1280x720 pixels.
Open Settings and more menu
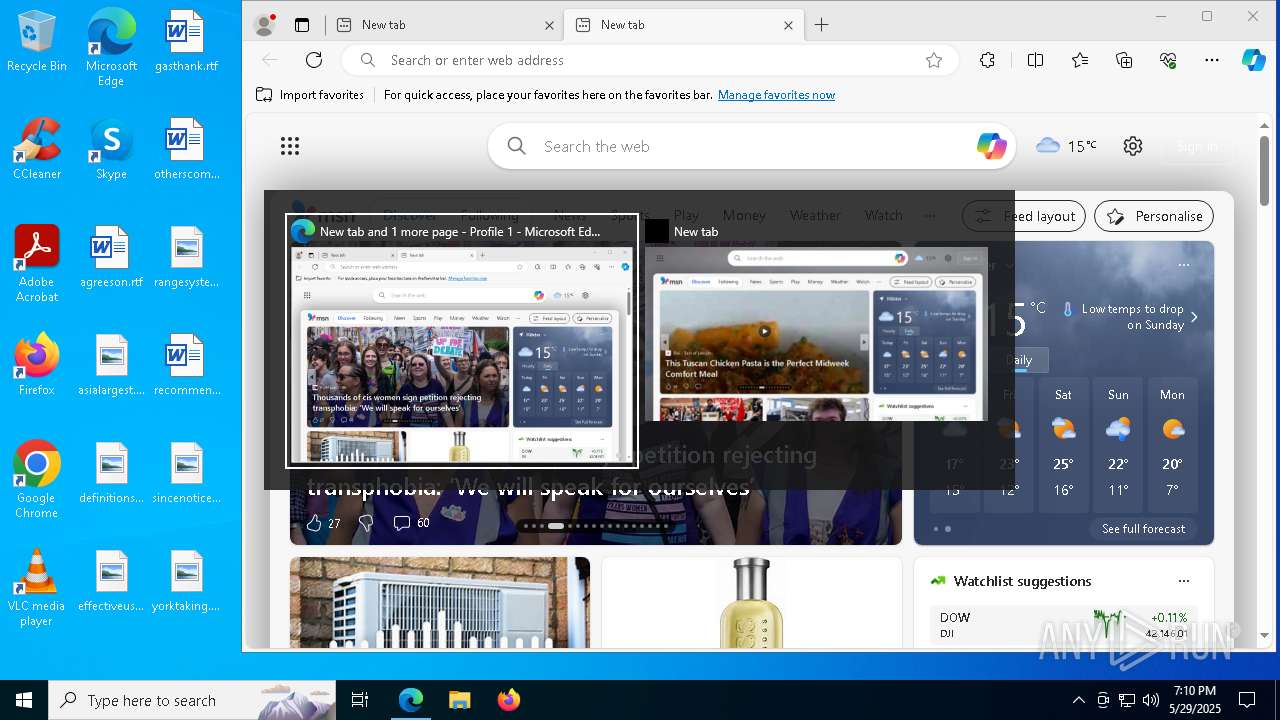1212,60
